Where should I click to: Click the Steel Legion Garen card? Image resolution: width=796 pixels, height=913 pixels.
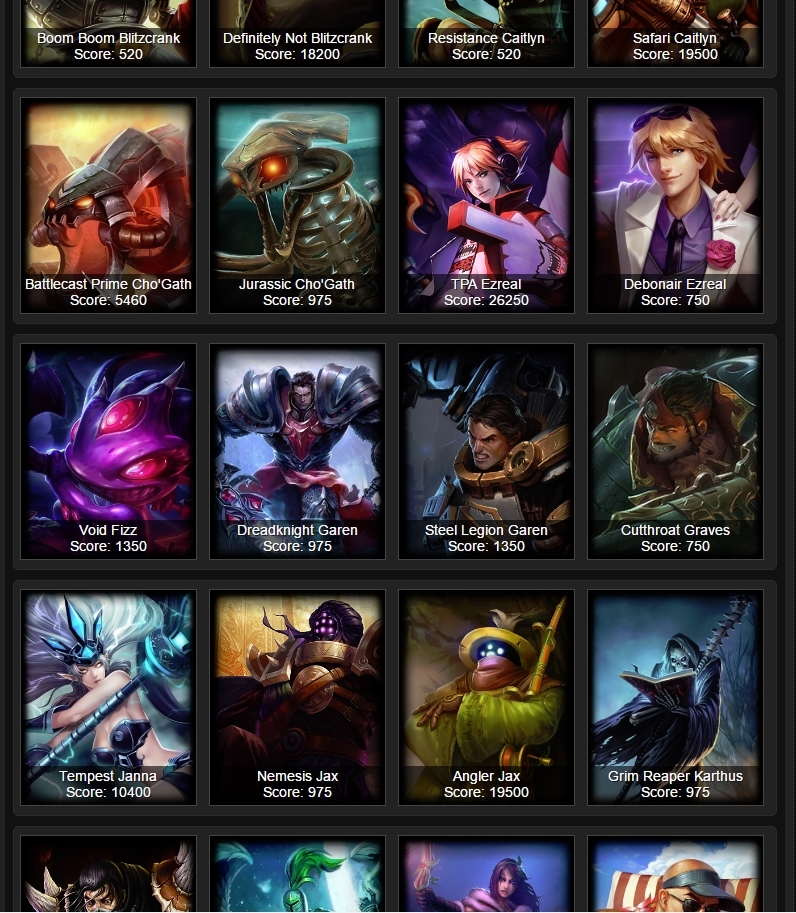point(486,451)
